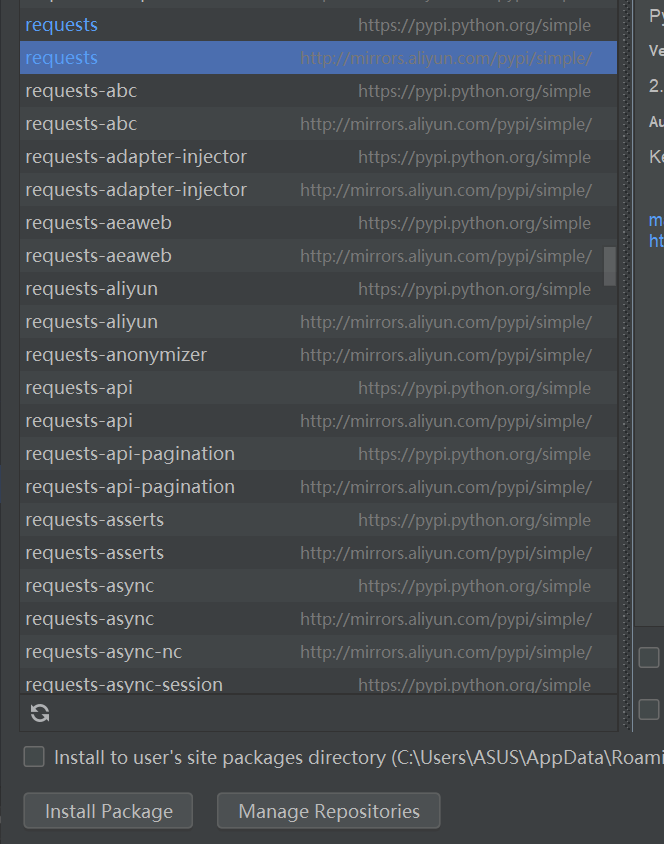
Task: Click the Install Package button
Action: pos(108,811)
